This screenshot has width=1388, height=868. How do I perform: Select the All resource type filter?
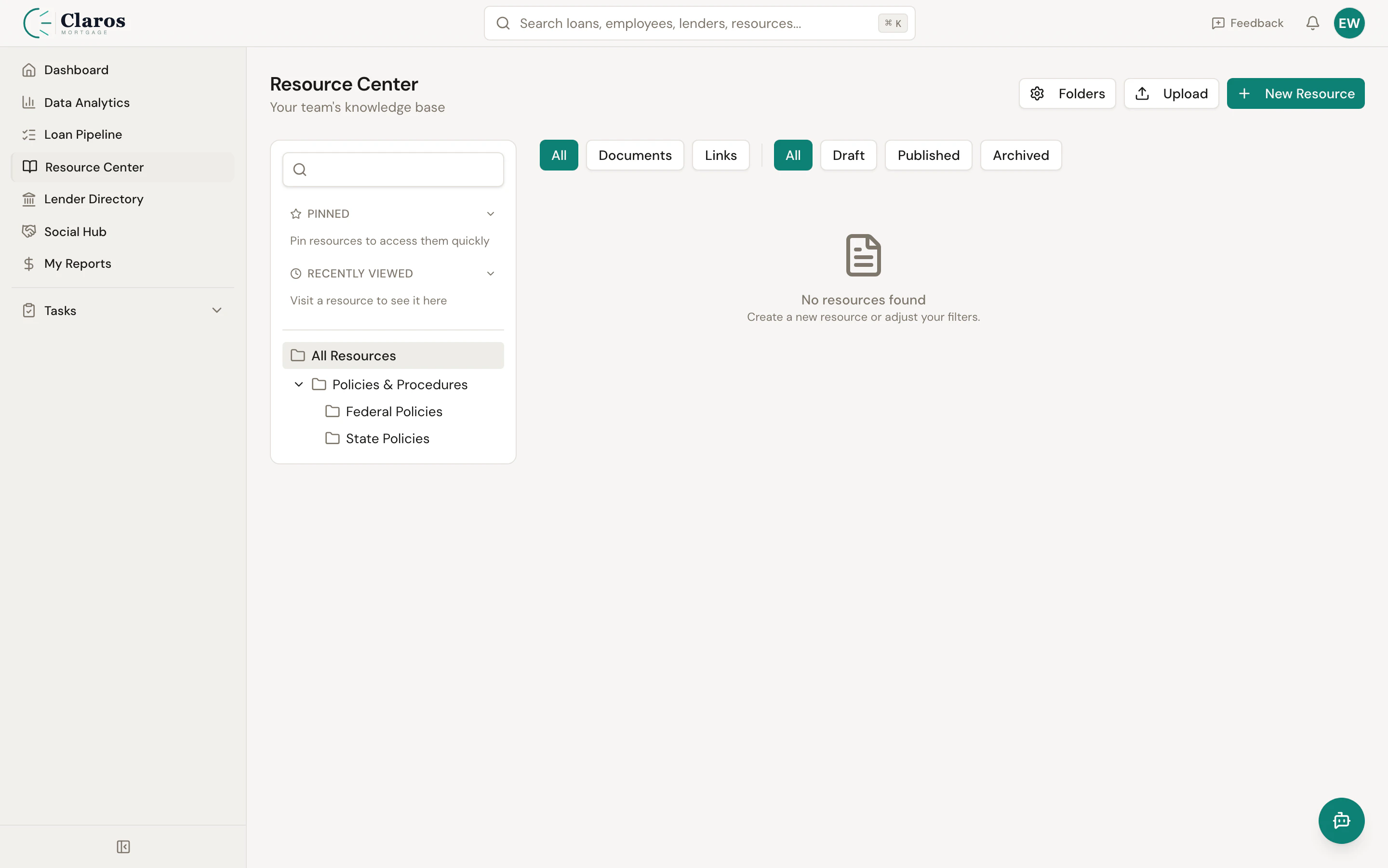(558, 155)
